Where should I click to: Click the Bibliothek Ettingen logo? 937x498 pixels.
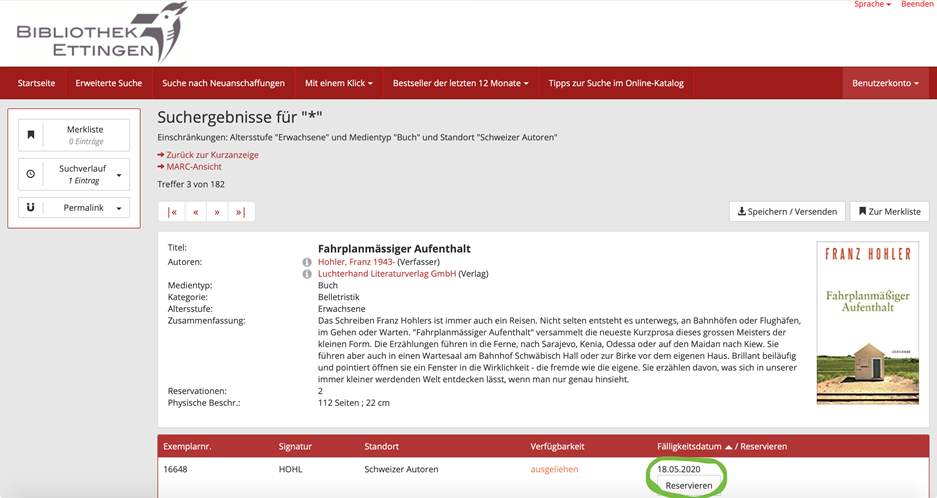(100, 33)
